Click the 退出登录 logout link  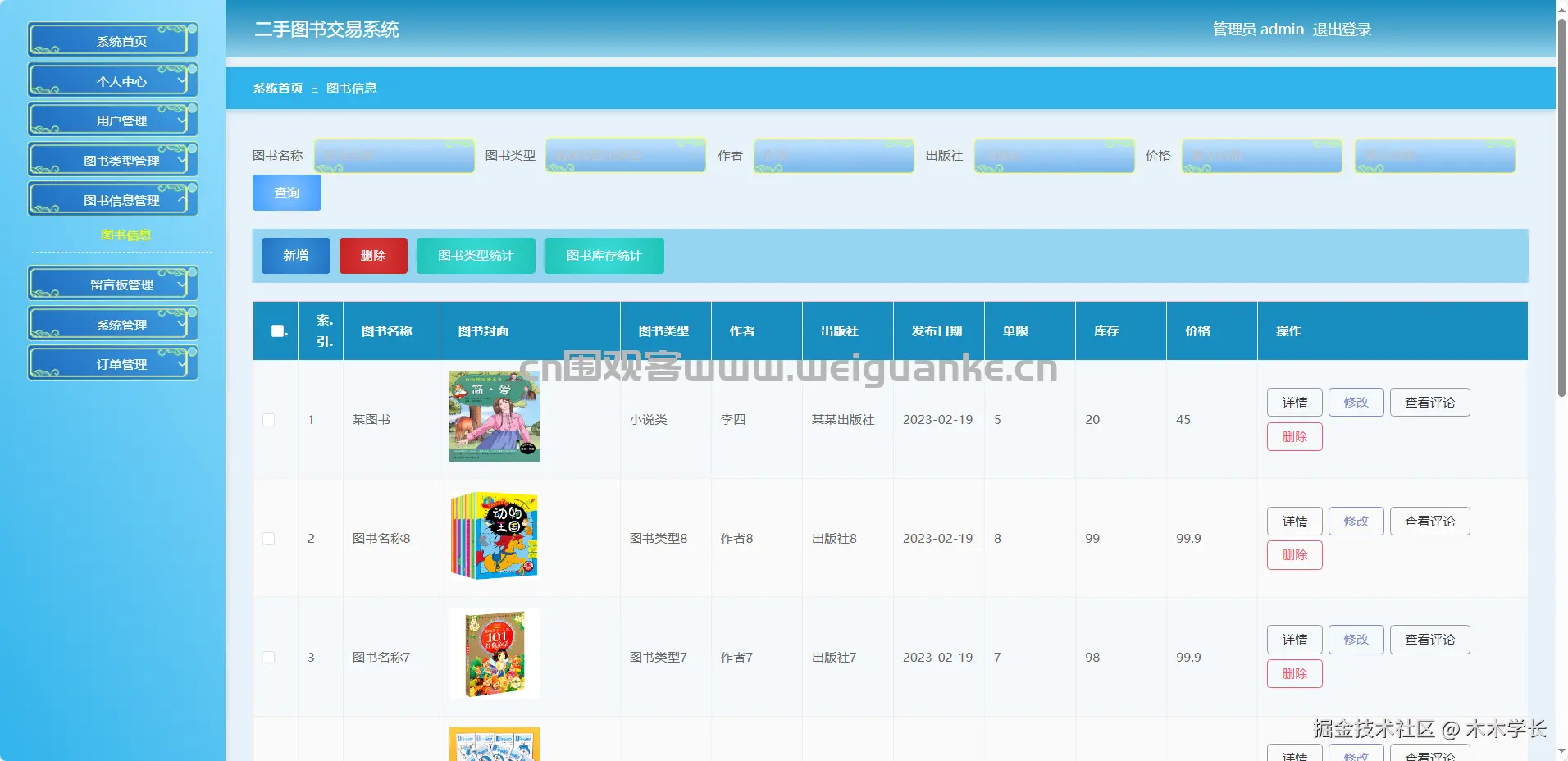[x=1342, y=30]
